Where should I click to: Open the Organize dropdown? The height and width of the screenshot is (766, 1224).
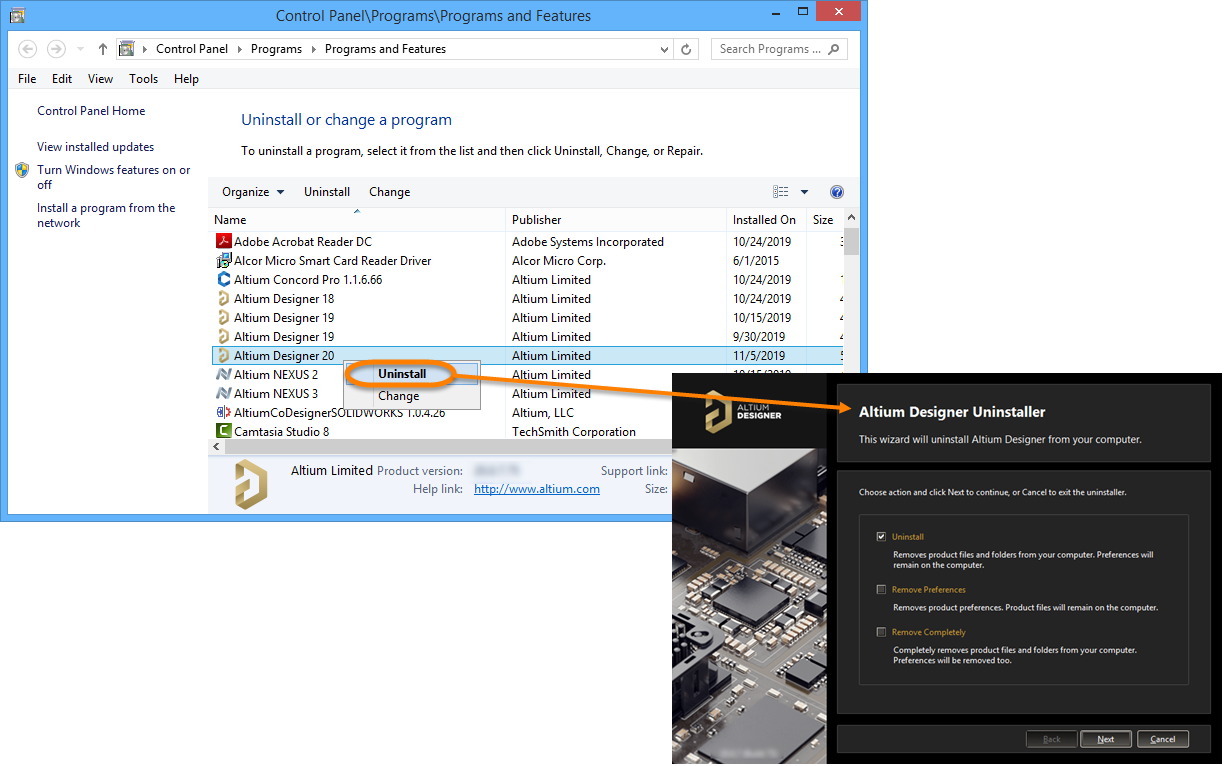(252, 192)
